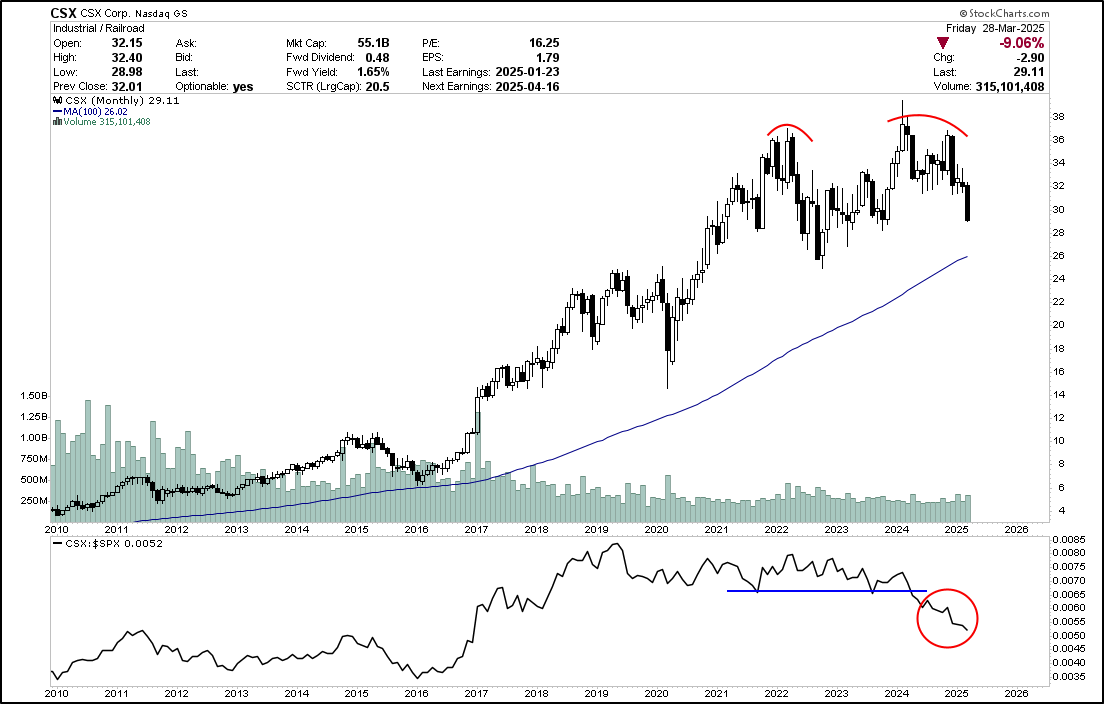The width and height of the screenshot is (1104, 704).
Task: Click the 0.0035 ratio axis label
Action: point(1068,677)
